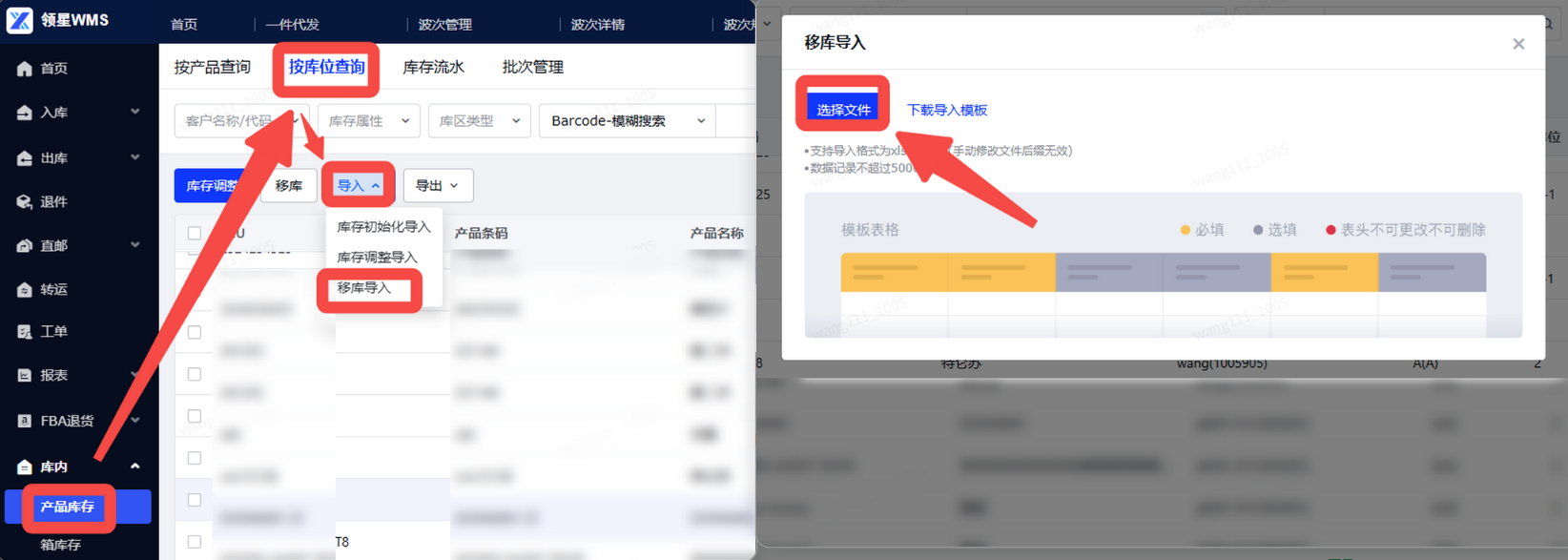This screenshot has height=560, width=1568.
Task: Open the 首页 top tab
Action: [184, 25]
